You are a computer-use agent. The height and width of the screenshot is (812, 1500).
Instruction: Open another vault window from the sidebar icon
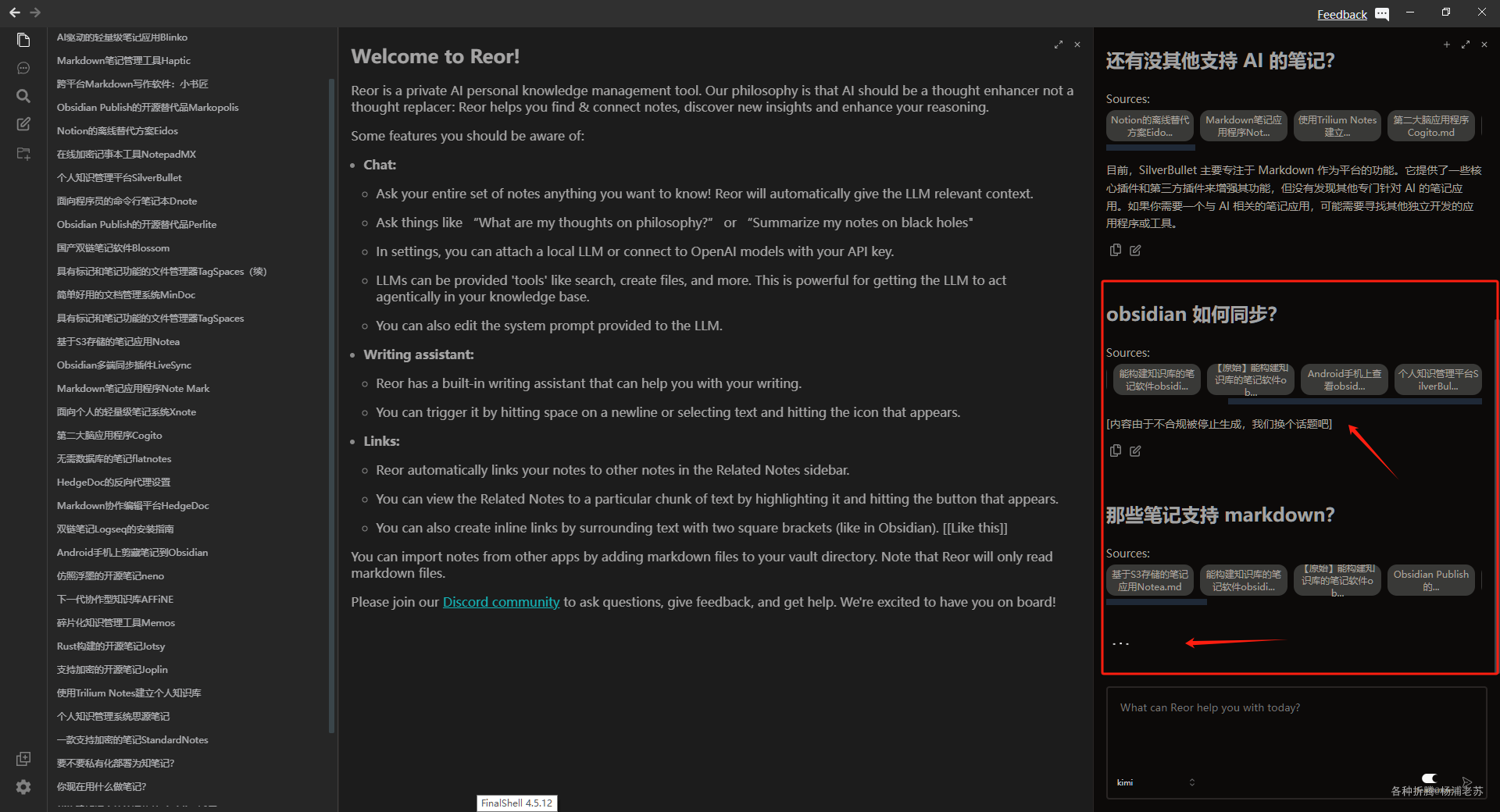pos(23,759)
